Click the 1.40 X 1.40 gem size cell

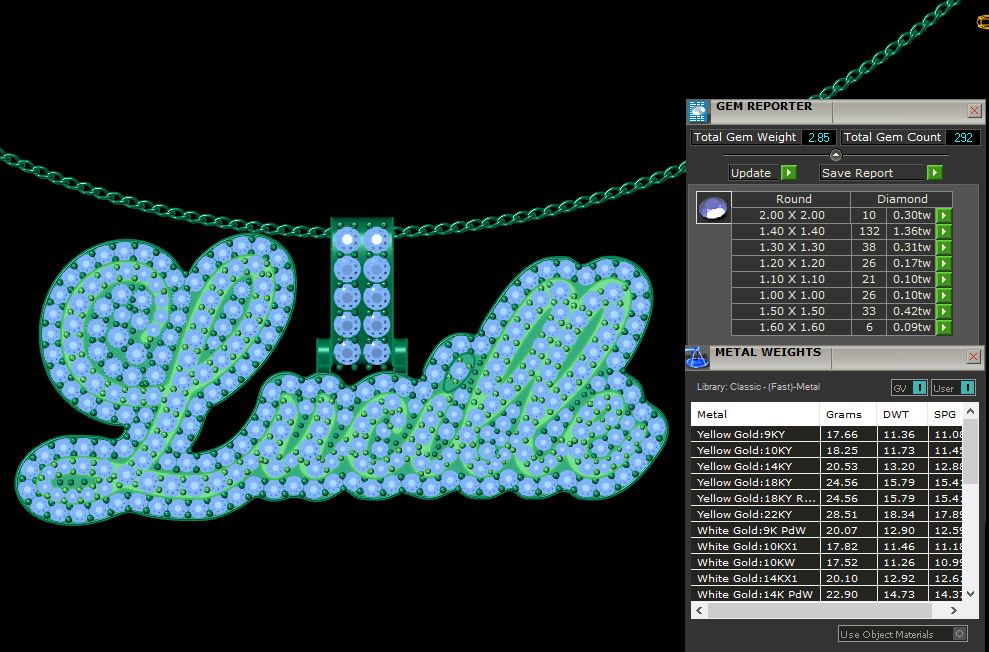click(792, 231)
